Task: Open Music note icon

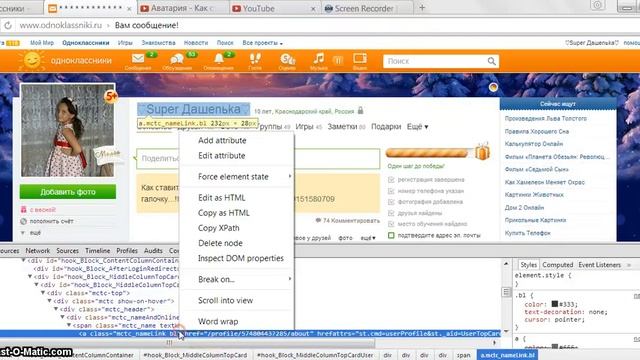Action: pos(318,59)
